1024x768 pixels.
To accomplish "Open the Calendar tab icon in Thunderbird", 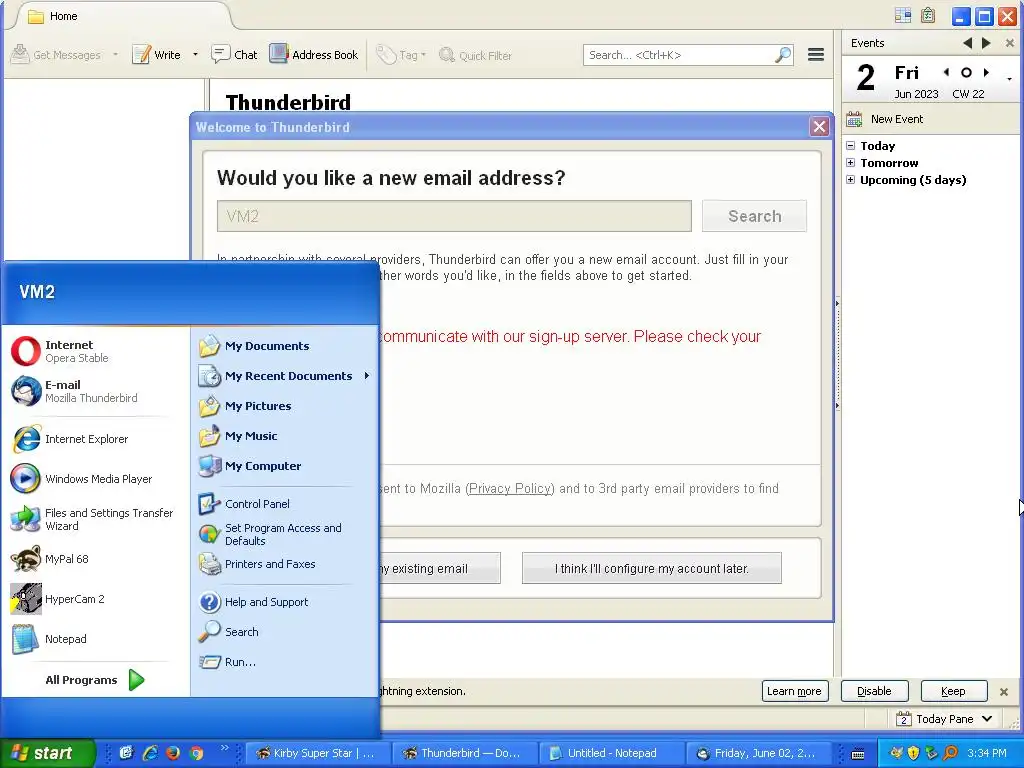I will (903, 16).
